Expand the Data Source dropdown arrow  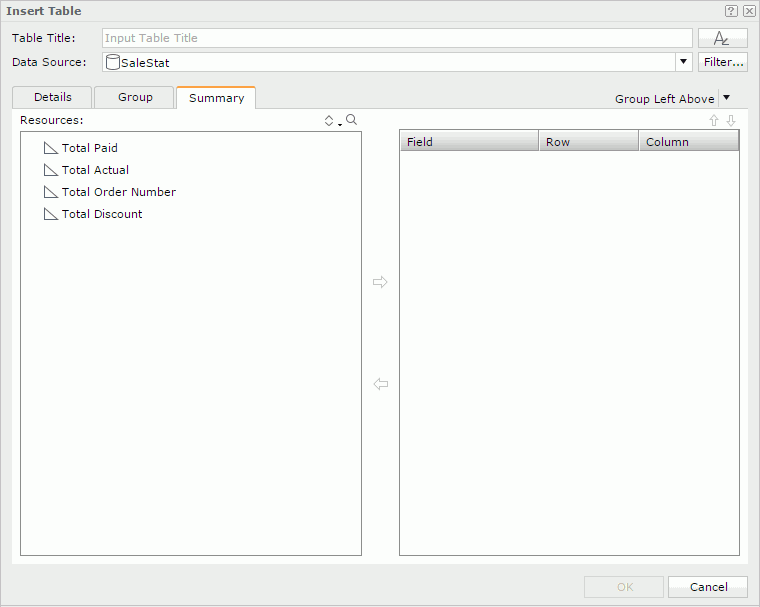(684, 62)
